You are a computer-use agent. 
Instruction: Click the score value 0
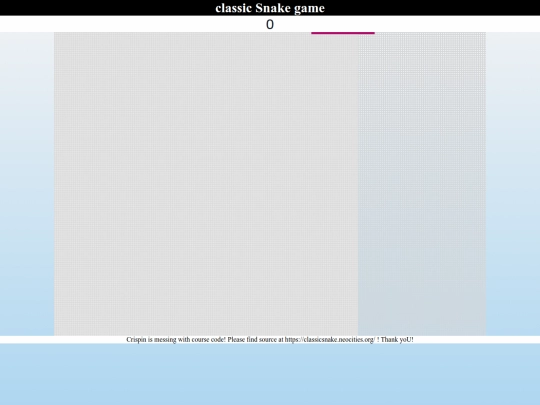pos(270,24)
